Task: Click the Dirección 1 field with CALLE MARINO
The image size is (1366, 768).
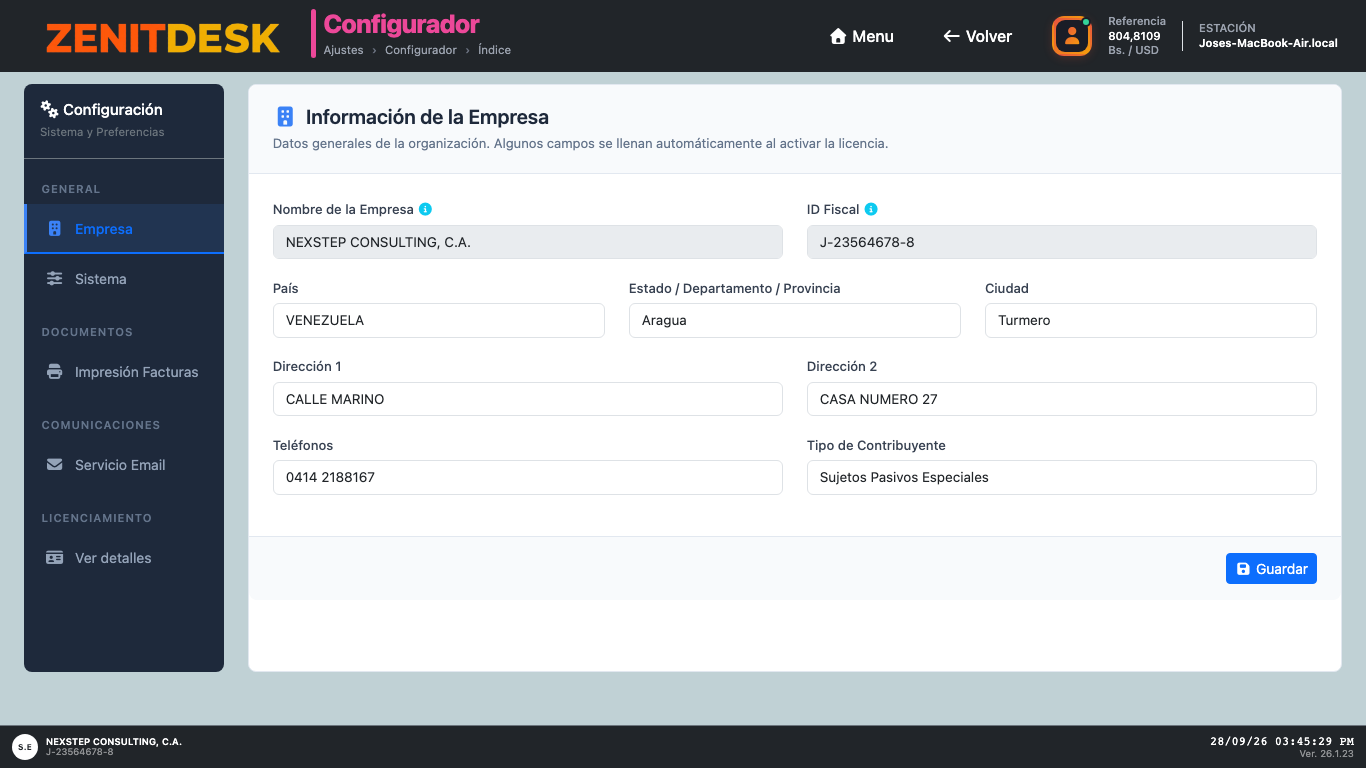Action: tap(528, 399)
